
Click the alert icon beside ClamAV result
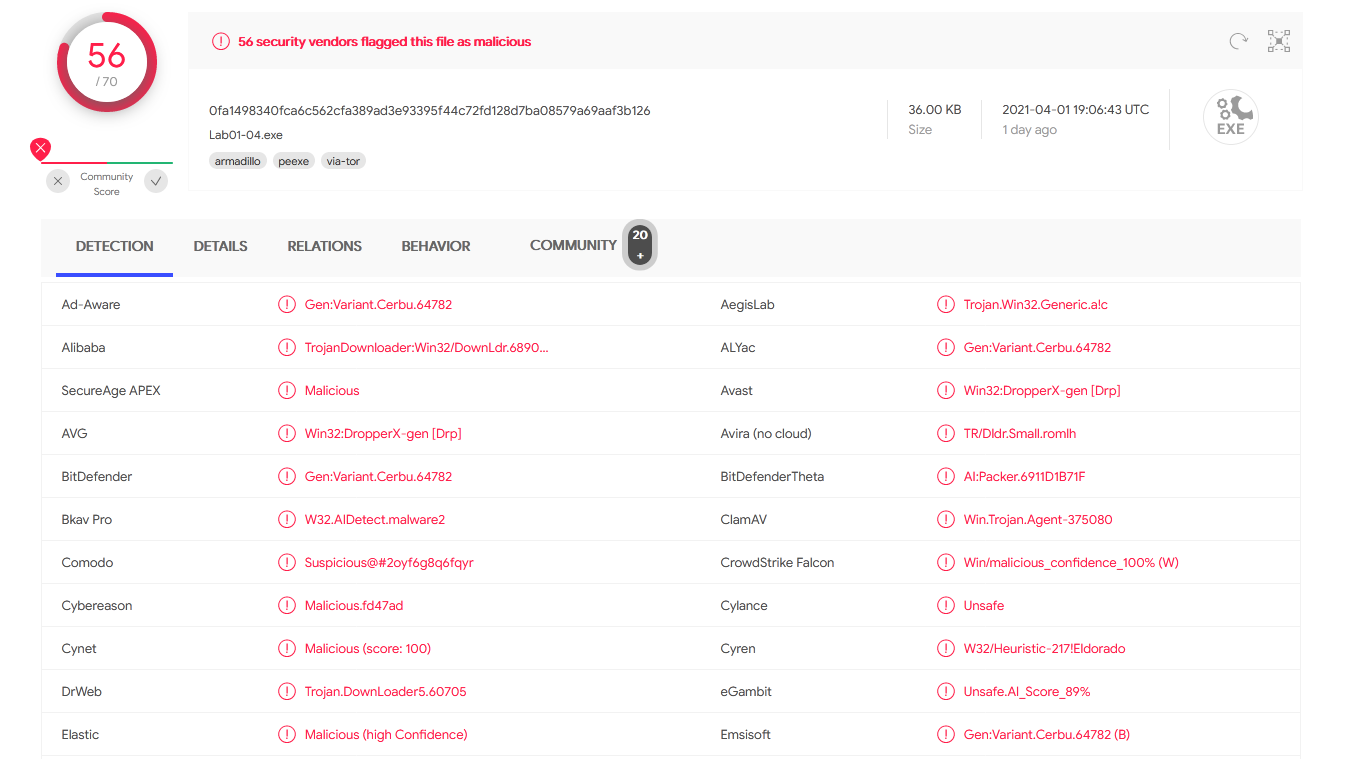945,520
